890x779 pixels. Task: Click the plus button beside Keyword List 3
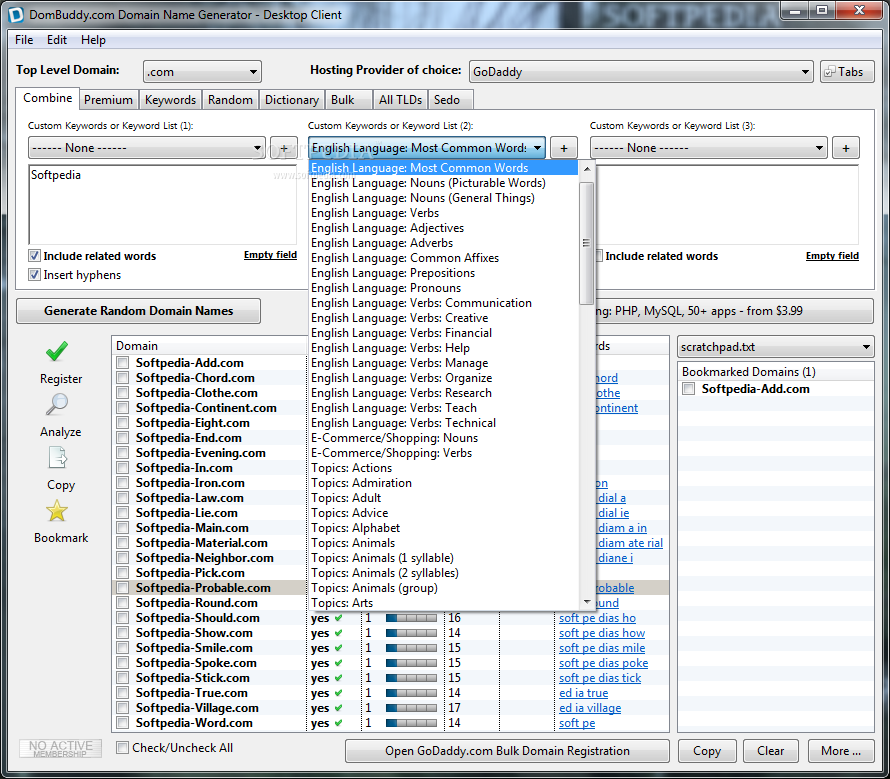coord(846,148)
